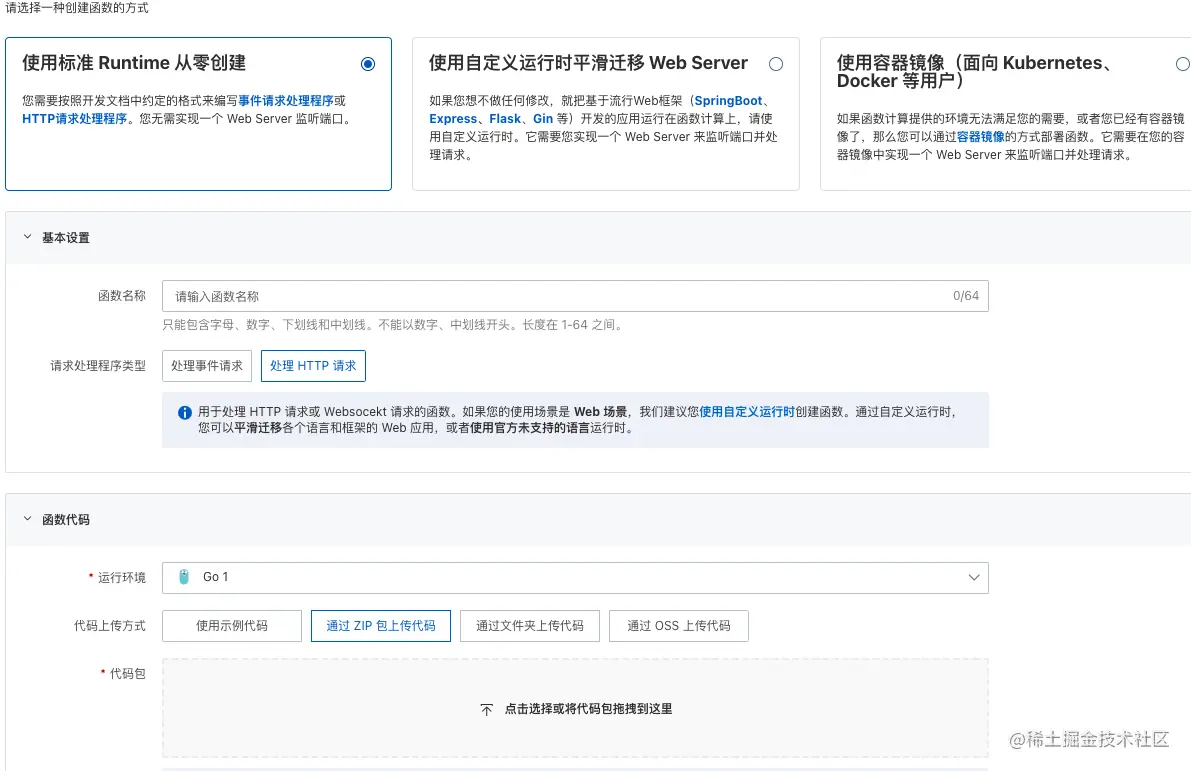Click the 代码上传方式 label

109,626
